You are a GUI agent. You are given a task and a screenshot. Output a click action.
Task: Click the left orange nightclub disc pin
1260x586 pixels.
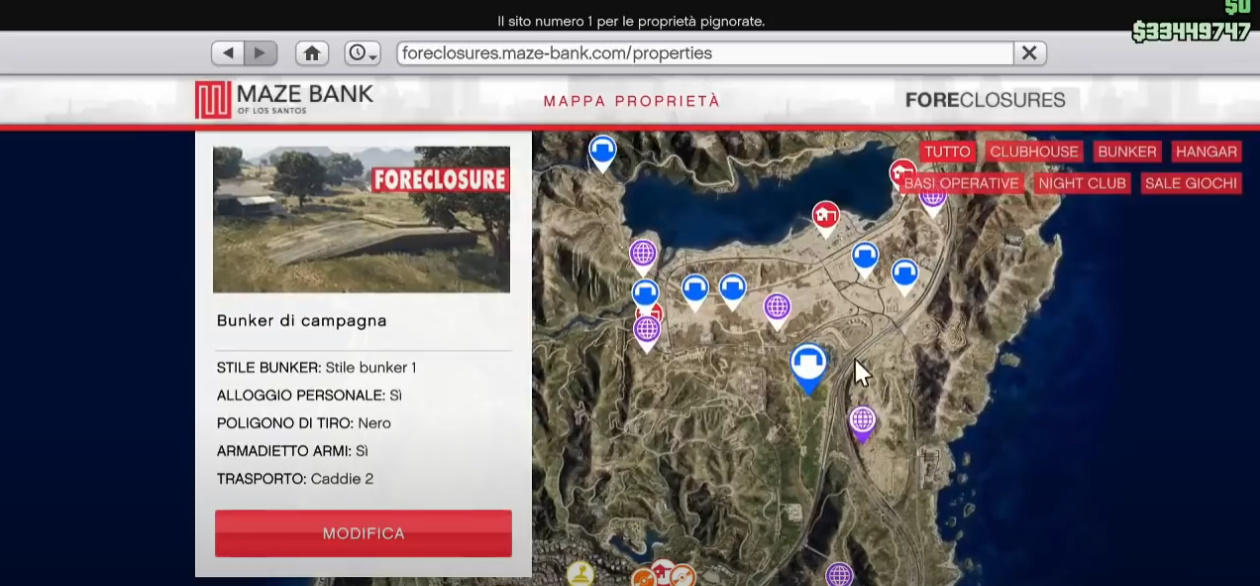tap(643, 577)
